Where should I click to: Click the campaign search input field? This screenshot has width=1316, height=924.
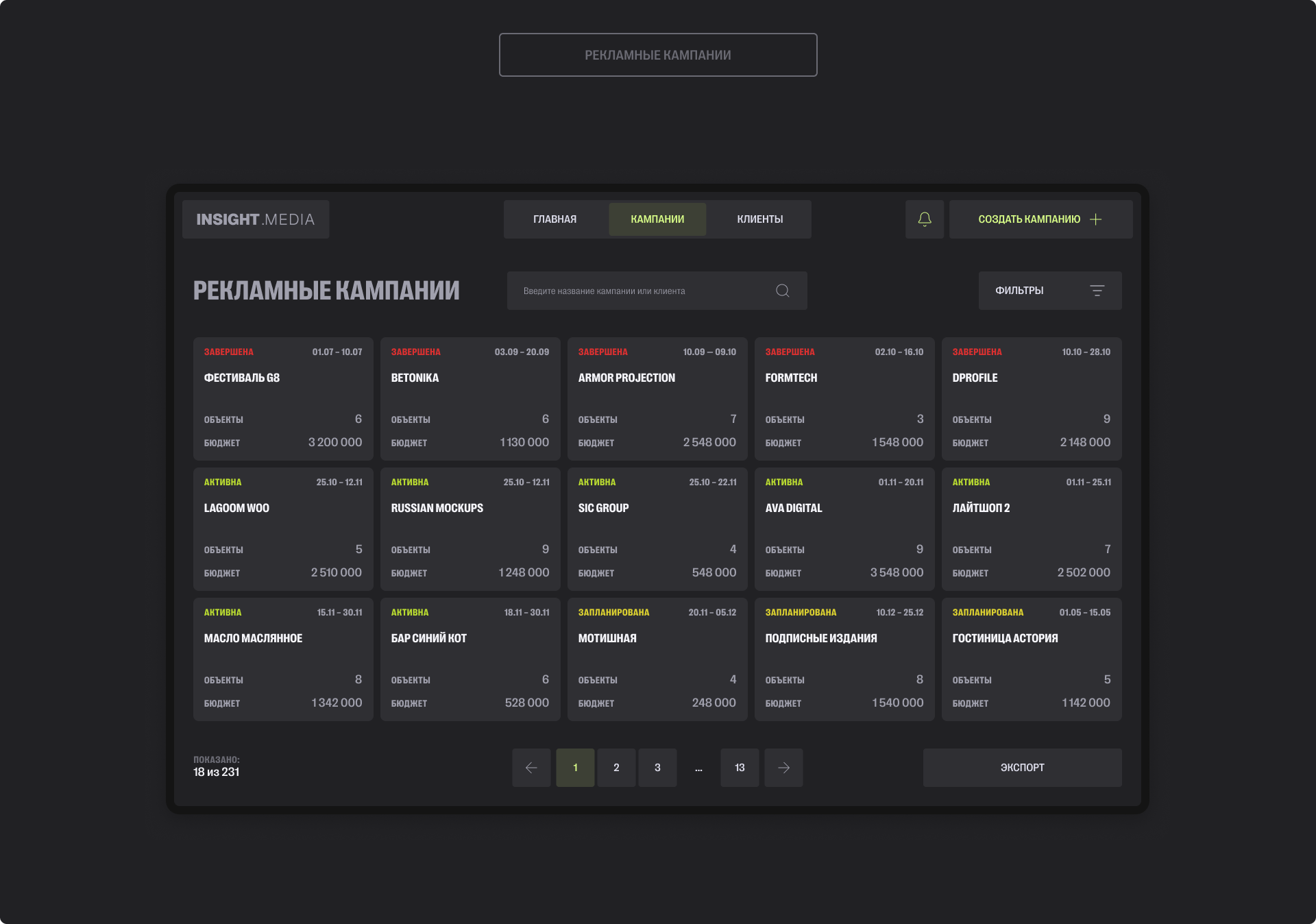click(x=637, y=290)
